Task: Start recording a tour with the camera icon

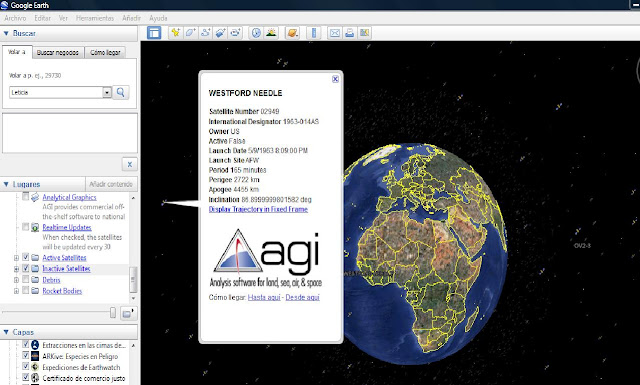Action: click(x=236, y=33)
